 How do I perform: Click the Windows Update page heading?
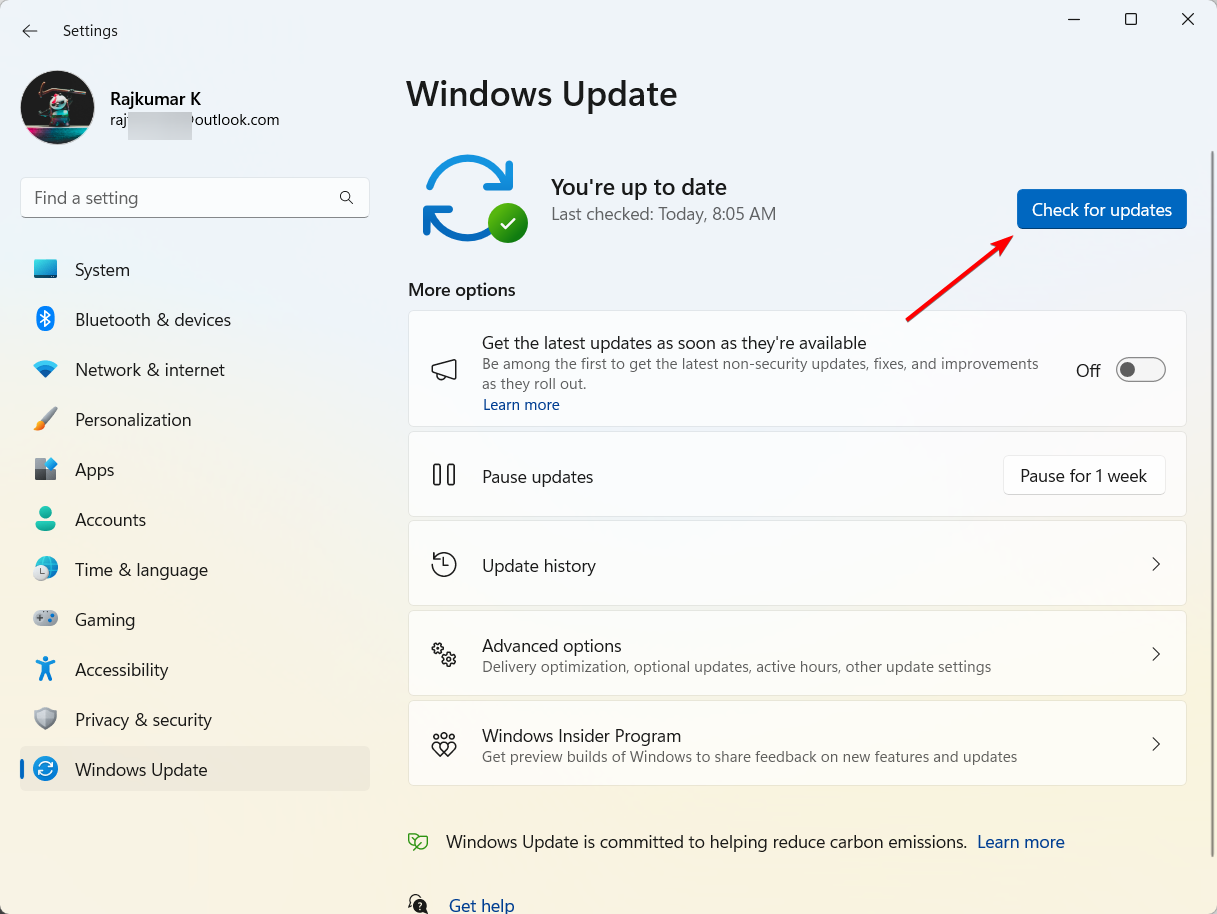pos(542,94)
